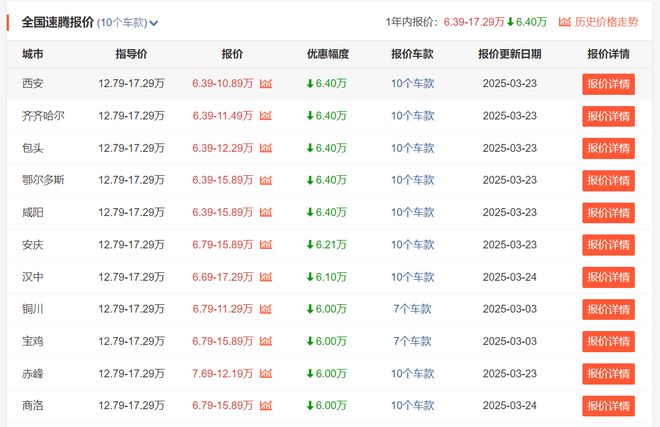Click 报价详情 button for 齐齐哈尔

click(608, 116)
